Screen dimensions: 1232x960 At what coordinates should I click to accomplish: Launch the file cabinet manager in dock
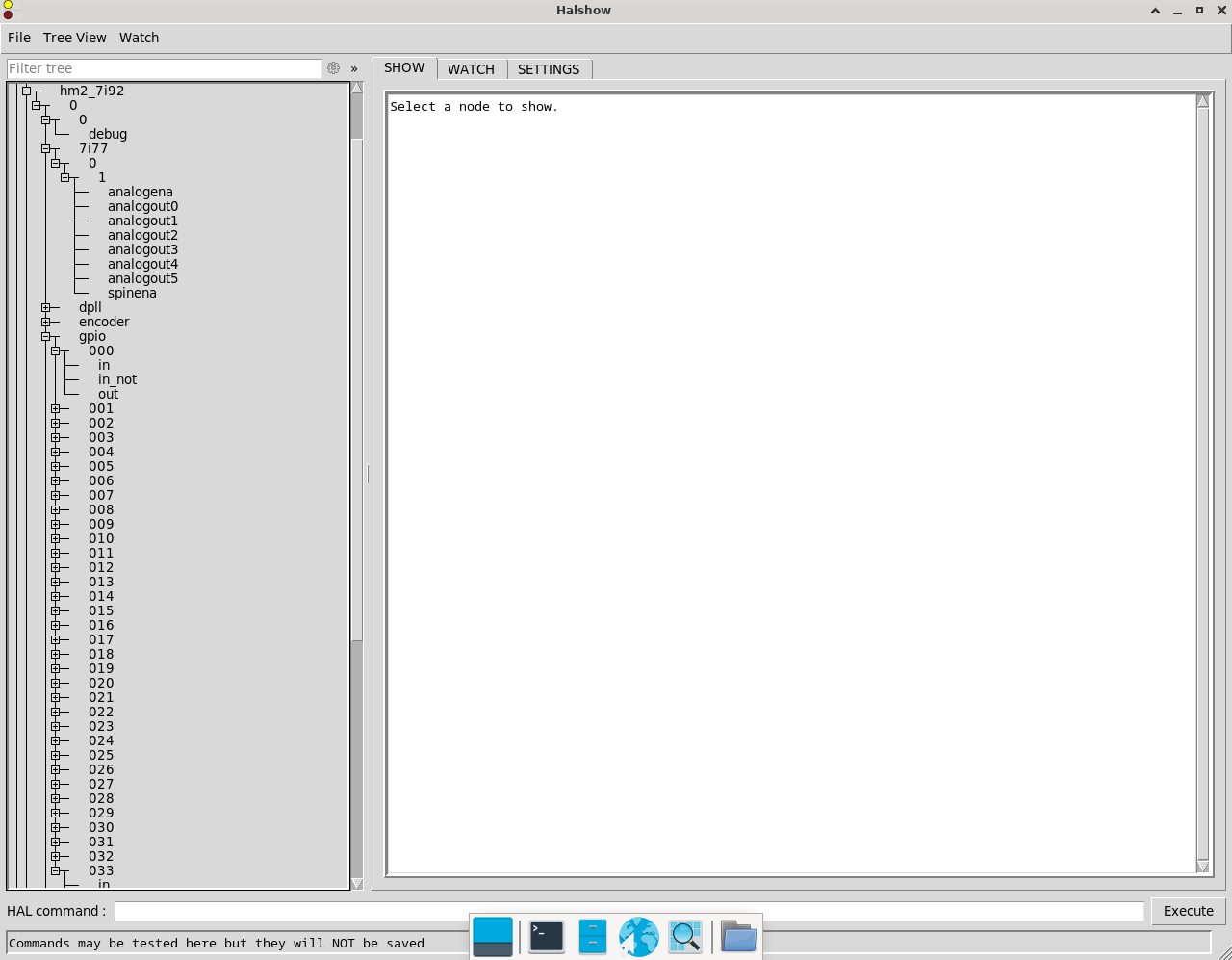coord(592,936)
